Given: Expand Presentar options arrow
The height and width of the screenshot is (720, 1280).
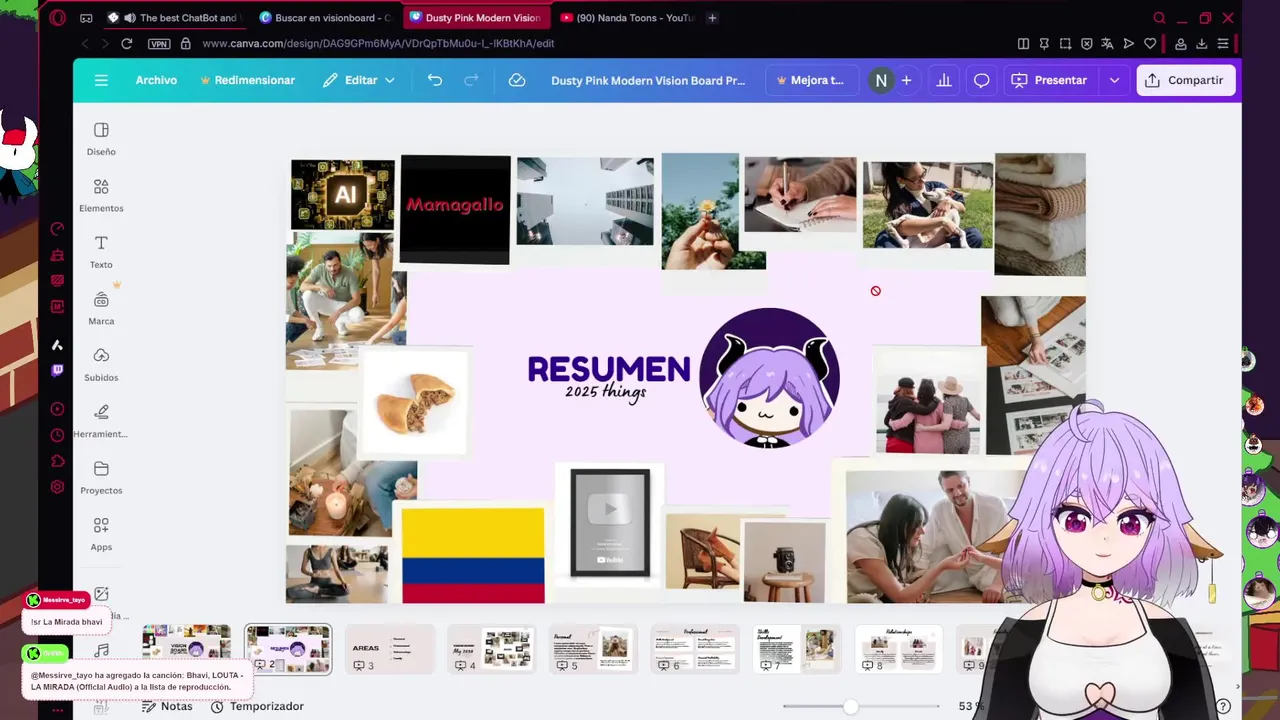Looking at the screenshot, I should click(x=1114, y=80).
